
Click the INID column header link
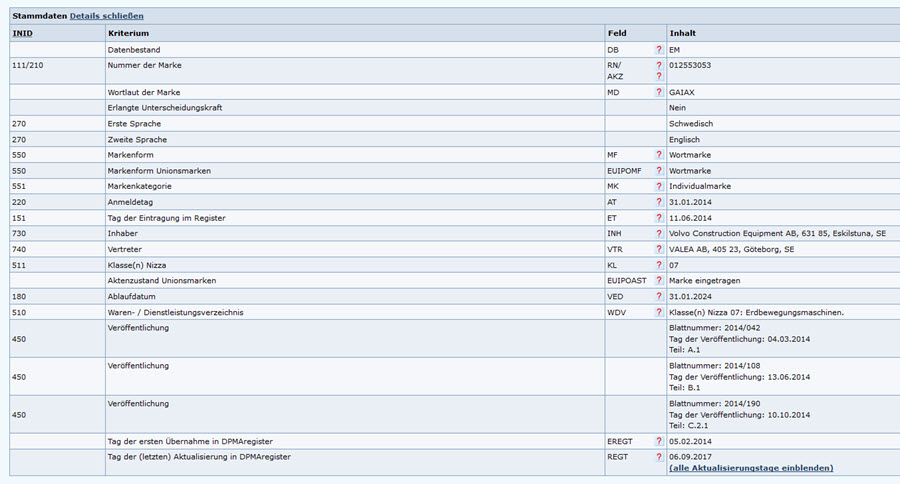coord(22,33)
